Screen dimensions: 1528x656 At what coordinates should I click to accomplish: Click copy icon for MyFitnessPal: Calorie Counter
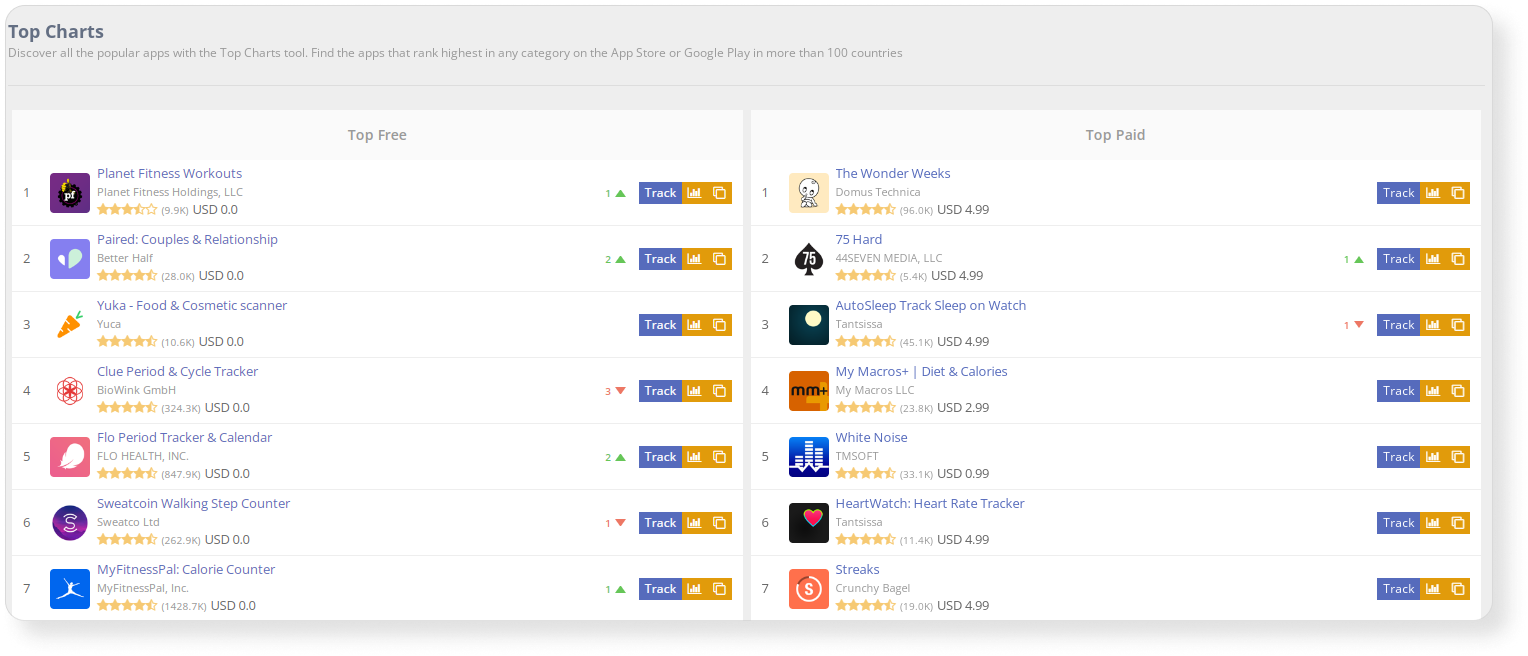pos(719,589)
